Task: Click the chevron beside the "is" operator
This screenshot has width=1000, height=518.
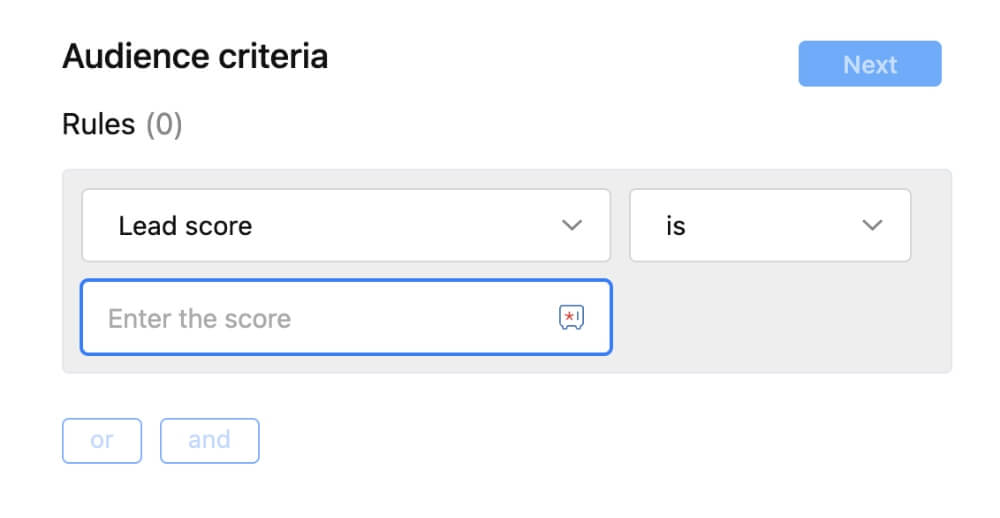Action: tap(872, 225)
